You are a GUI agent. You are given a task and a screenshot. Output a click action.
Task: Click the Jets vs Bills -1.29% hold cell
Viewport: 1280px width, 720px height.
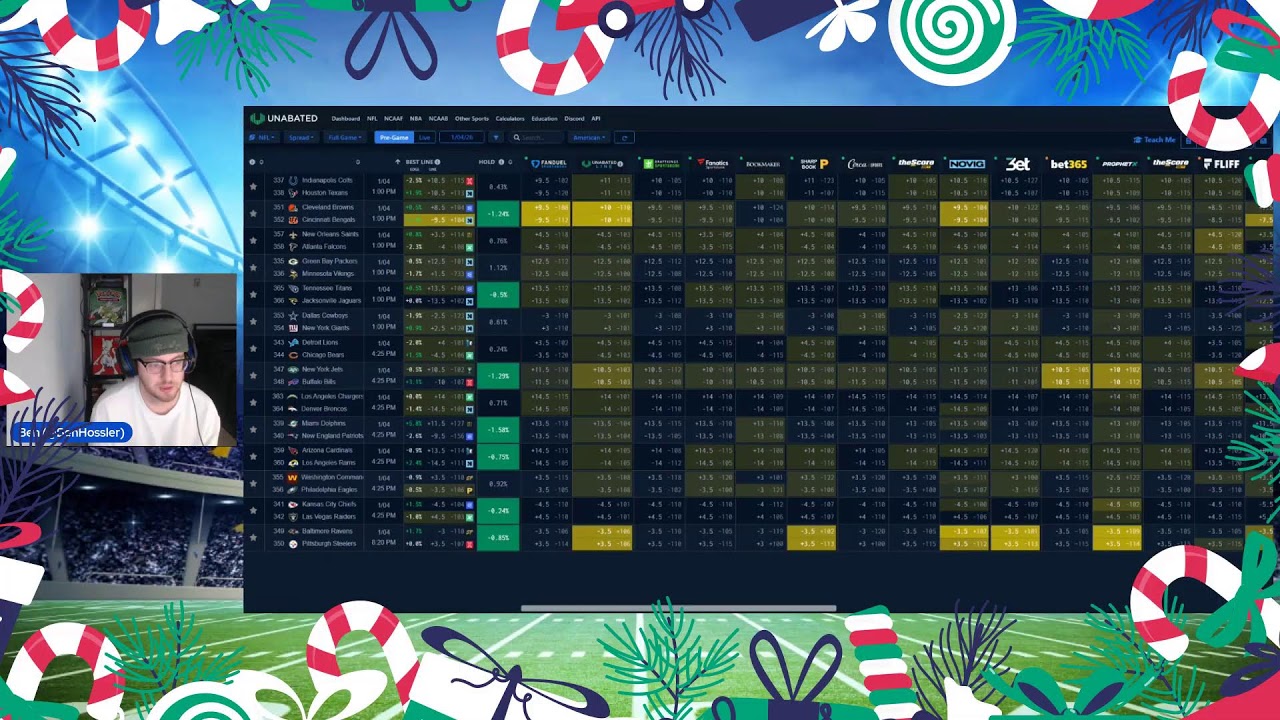click(x=498, y=376)
